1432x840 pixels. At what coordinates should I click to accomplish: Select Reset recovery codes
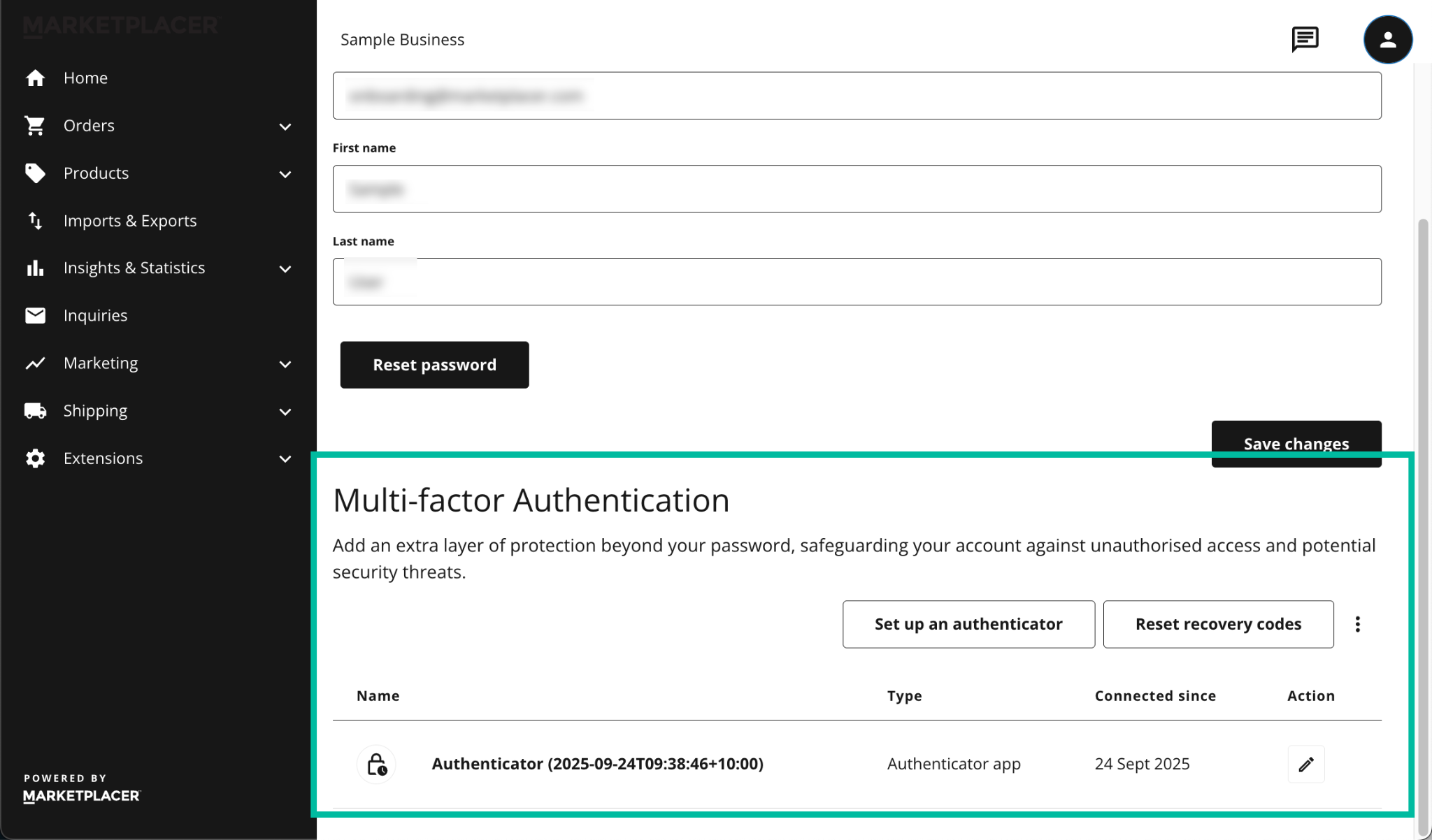click(1218, 624)
